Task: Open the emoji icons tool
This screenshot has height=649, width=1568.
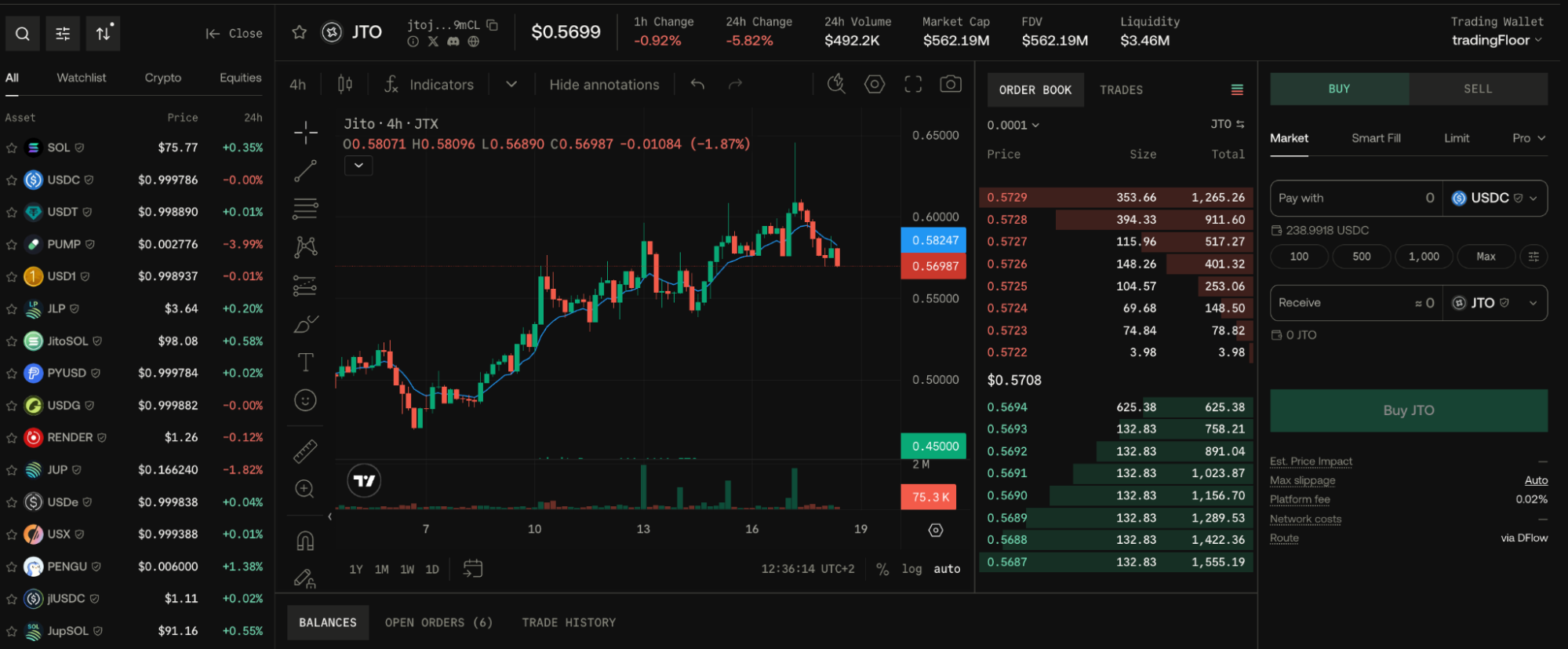Action: (x=305, y=400)
